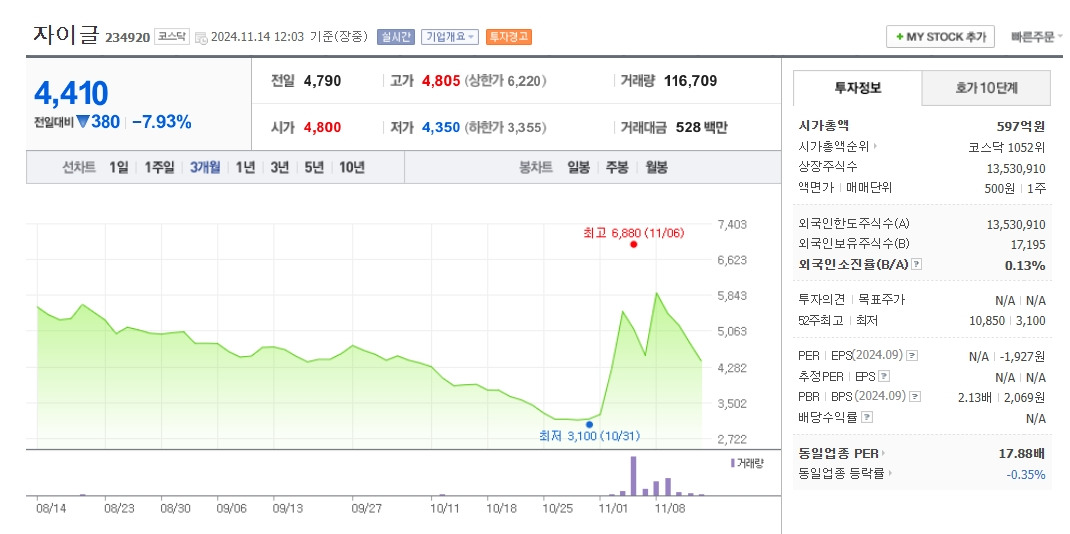The image size is (1070, 534).
Task: Click the blue down-triangle price change icon
Action: tap(83, 122)
